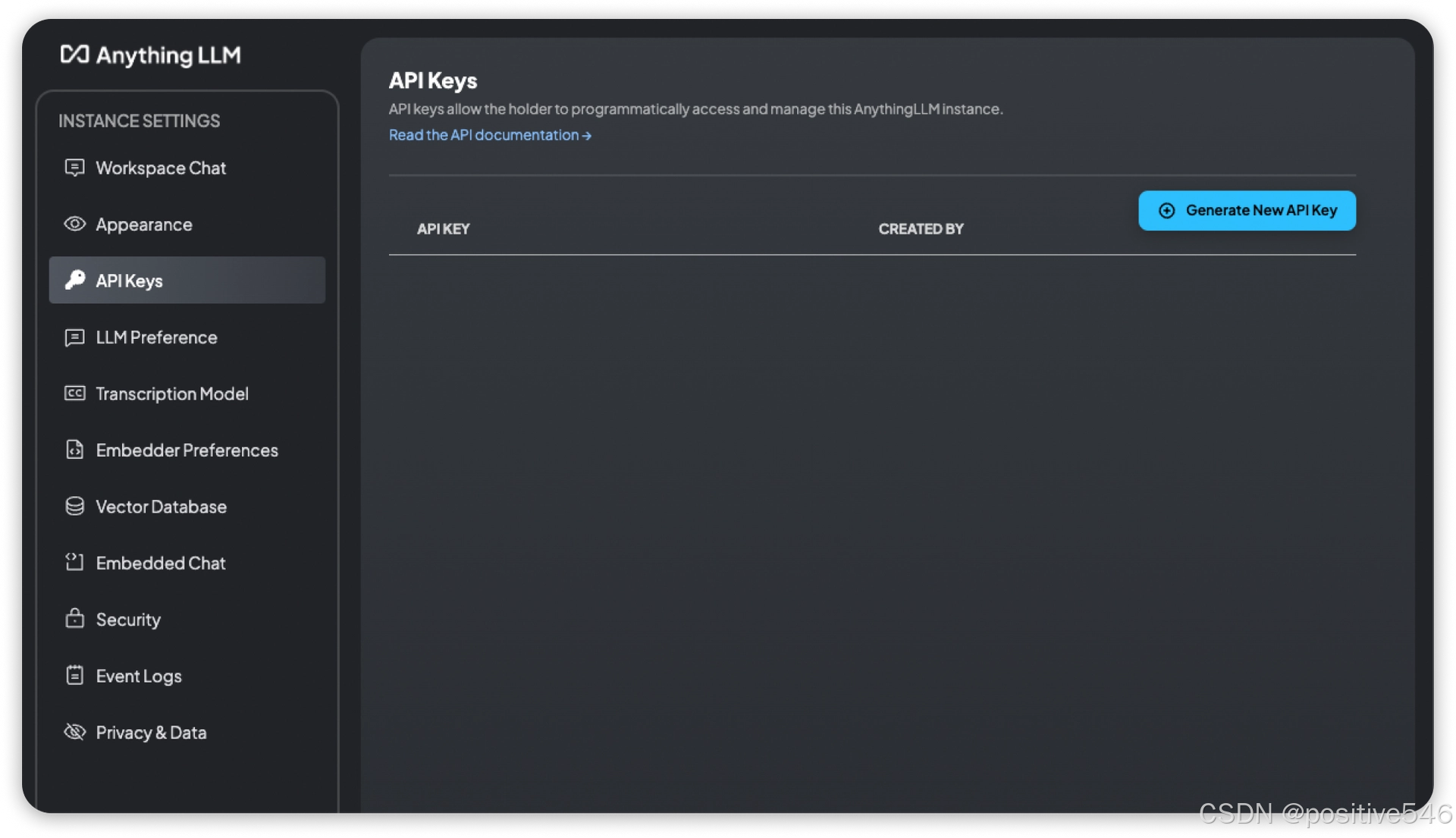Click the Appearance eye icon
The height and width of the screenshot is (838, 1456).
(74, 224)
